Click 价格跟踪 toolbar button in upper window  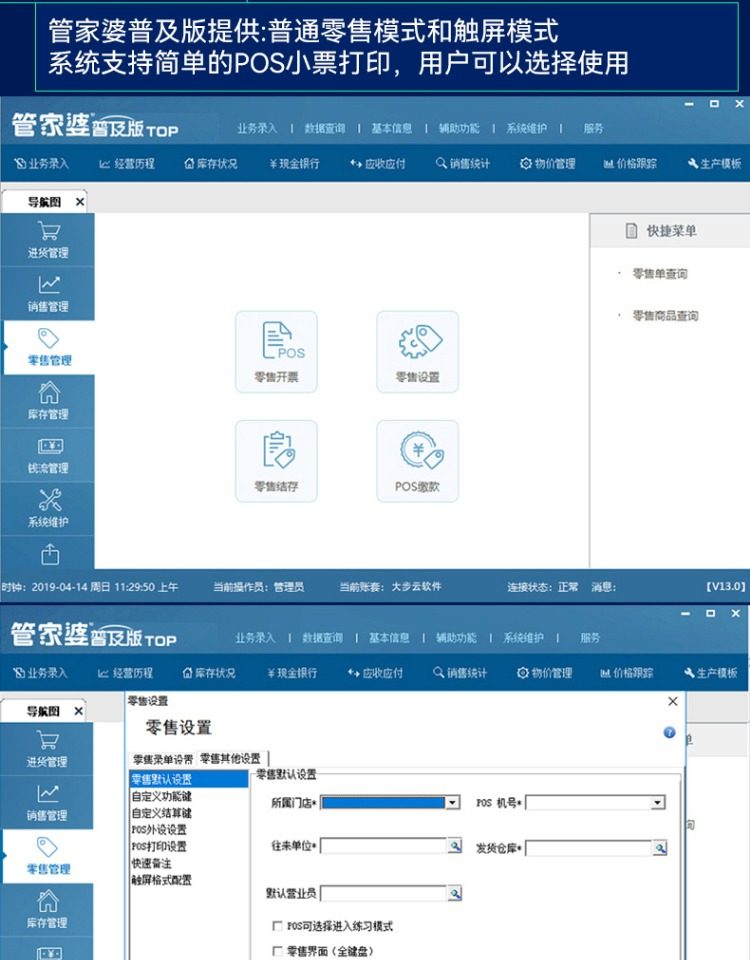[x=630, y=163]
